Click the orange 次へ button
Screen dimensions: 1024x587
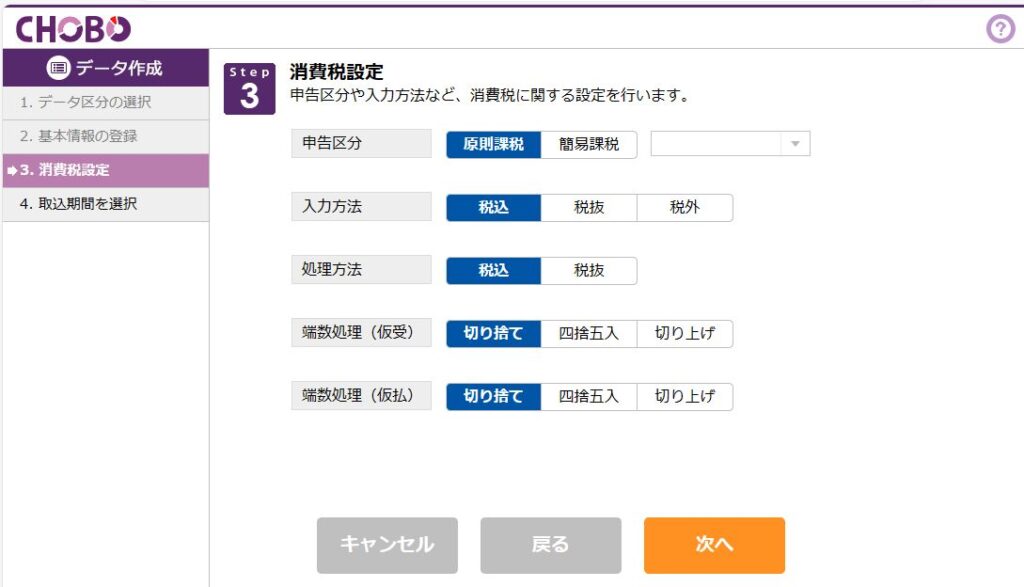pyautogui.click(x=714, y=545)
